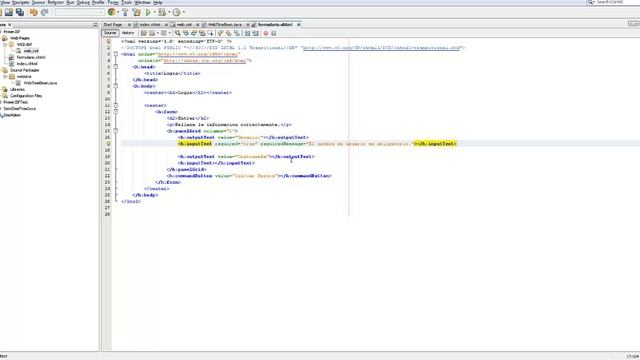Click the Find Previous Occurrence icon
Image resolution: width=640 pixels, height=360 pixels.
coord(186,33)
